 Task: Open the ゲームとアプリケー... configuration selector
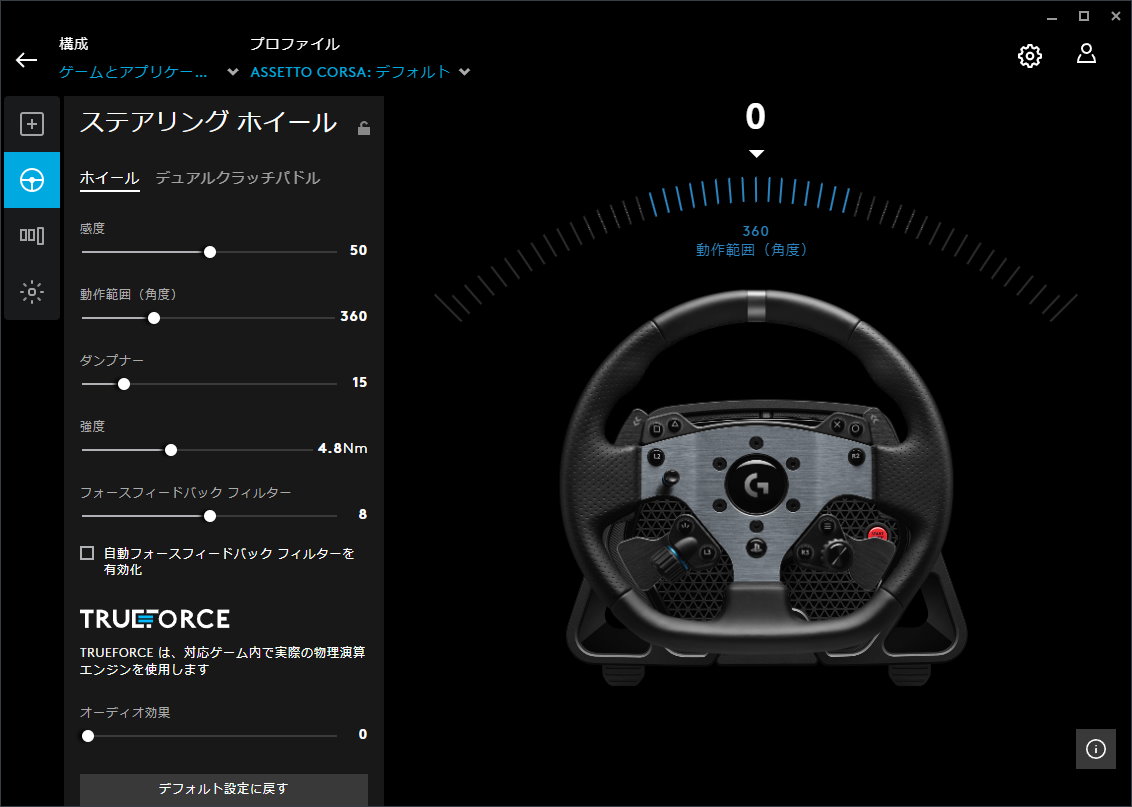click(x=134, y=71)
